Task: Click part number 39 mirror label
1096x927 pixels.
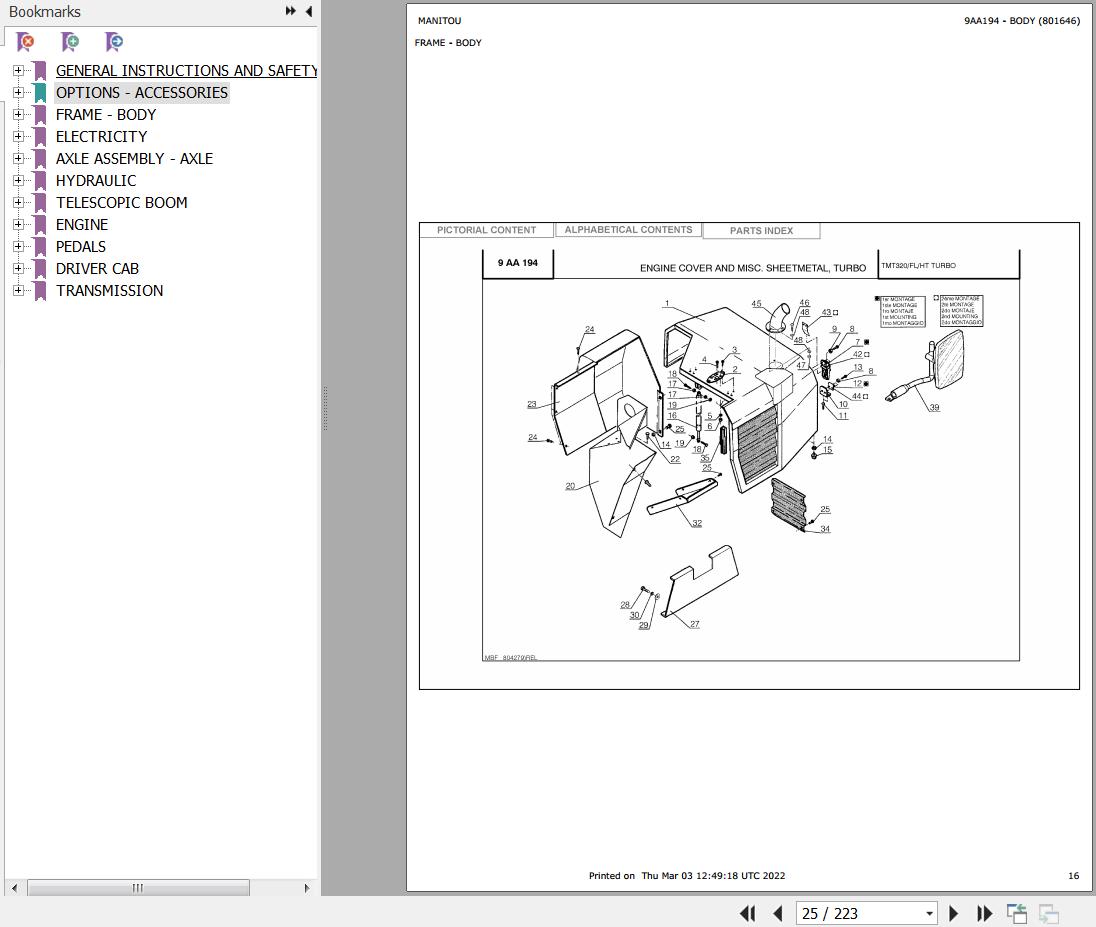Action: pyautogui.click(x=935, y=408)
